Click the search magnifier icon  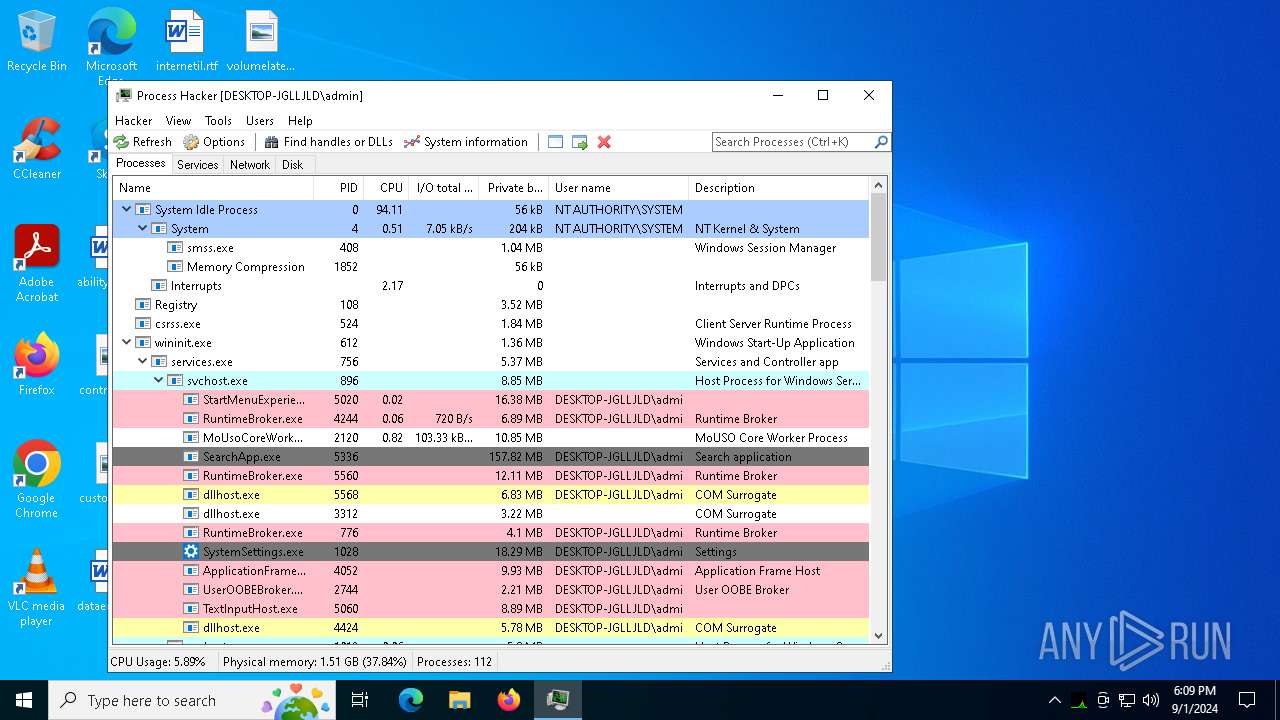881,142
